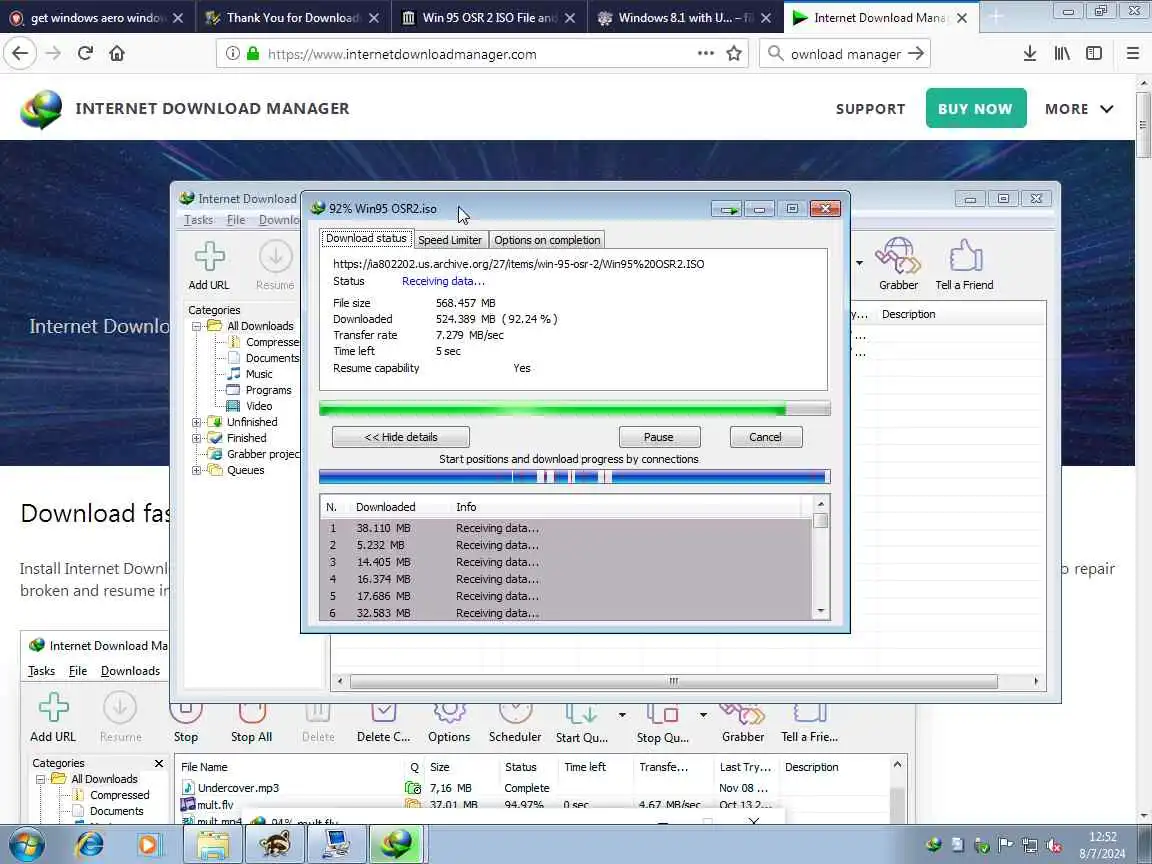Open Windows Media Player taskbar icon
This screenshot has width=1152, height=864.
point(148,844)
